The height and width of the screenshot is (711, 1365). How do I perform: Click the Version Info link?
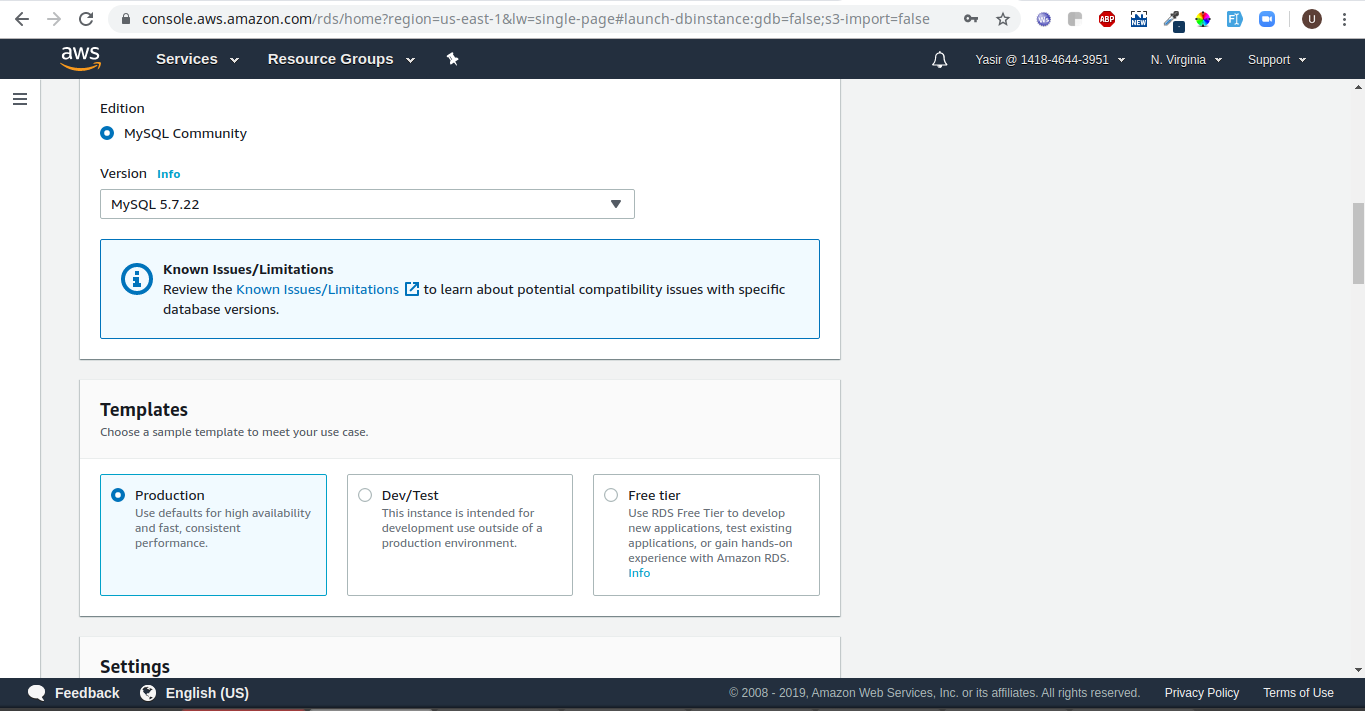(169, 174)
